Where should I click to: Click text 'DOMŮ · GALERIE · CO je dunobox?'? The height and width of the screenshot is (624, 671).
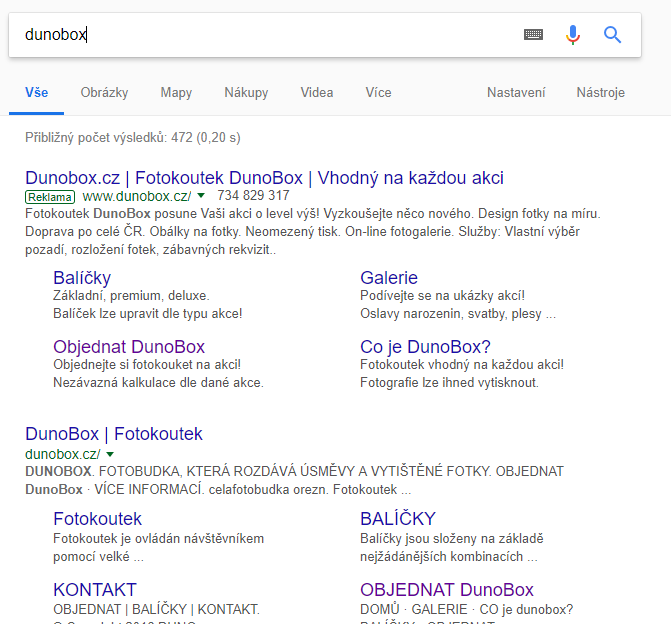tap(466, 609)
